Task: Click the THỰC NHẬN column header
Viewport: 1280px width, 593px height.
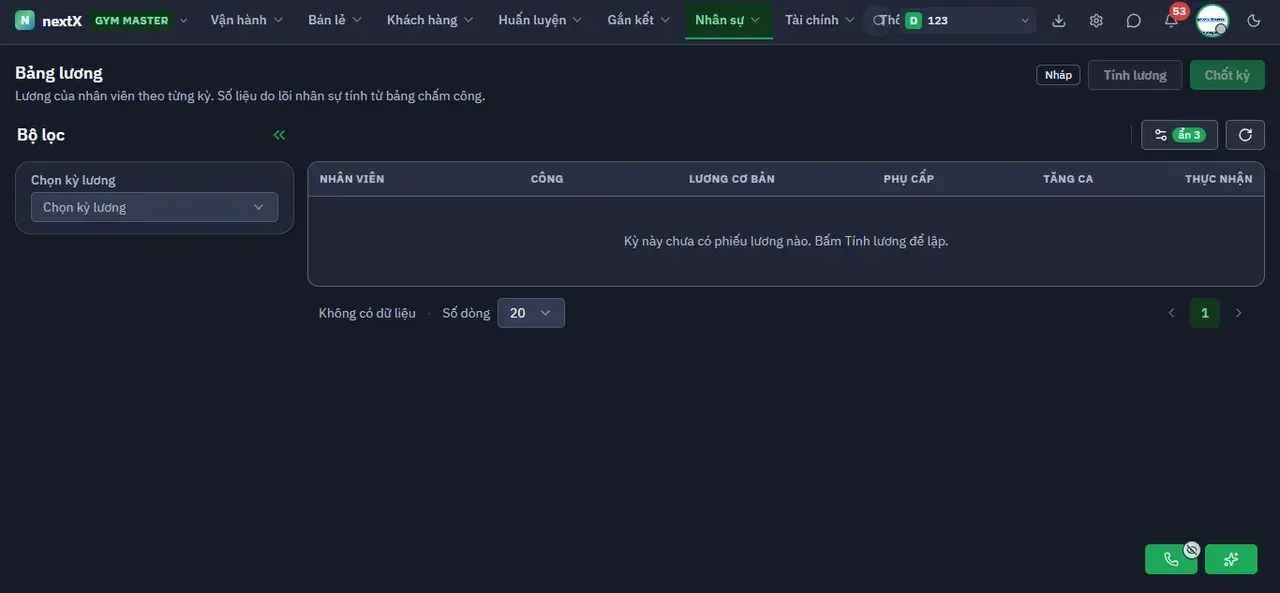Action: coord(1219,179)
